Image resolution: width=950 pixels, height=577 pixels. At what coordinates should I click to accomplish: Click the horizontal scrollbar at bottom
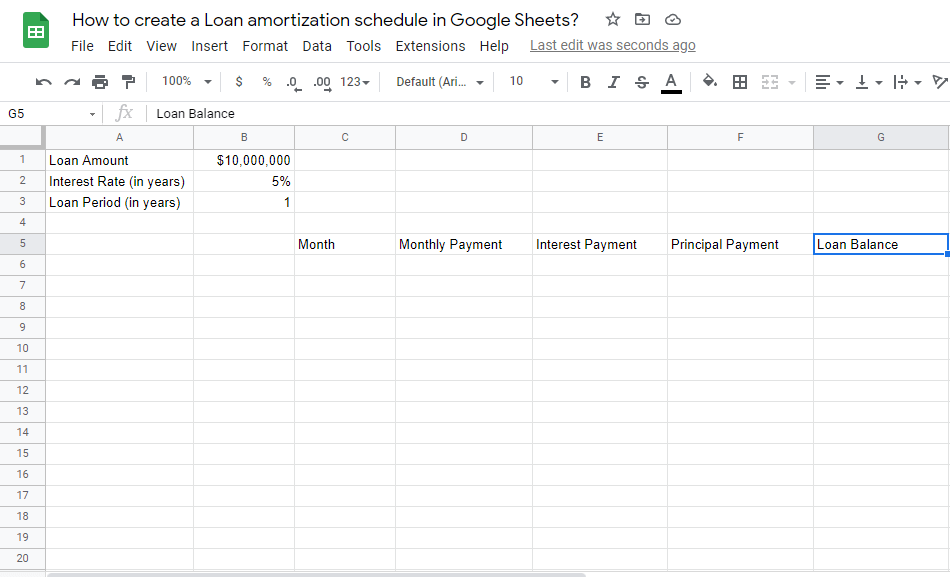tap(316, 574)
